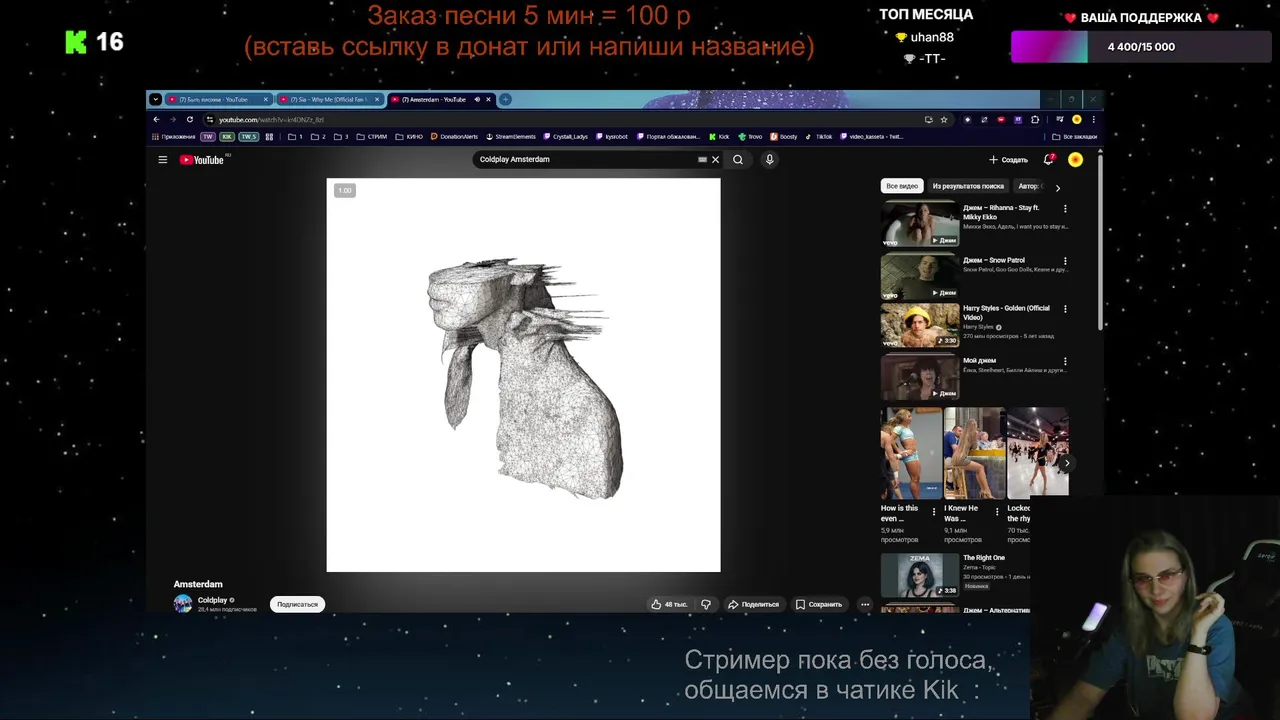Reload the browser page
This screenshot has height=720, width=1280.
click(x=190, y=119)
